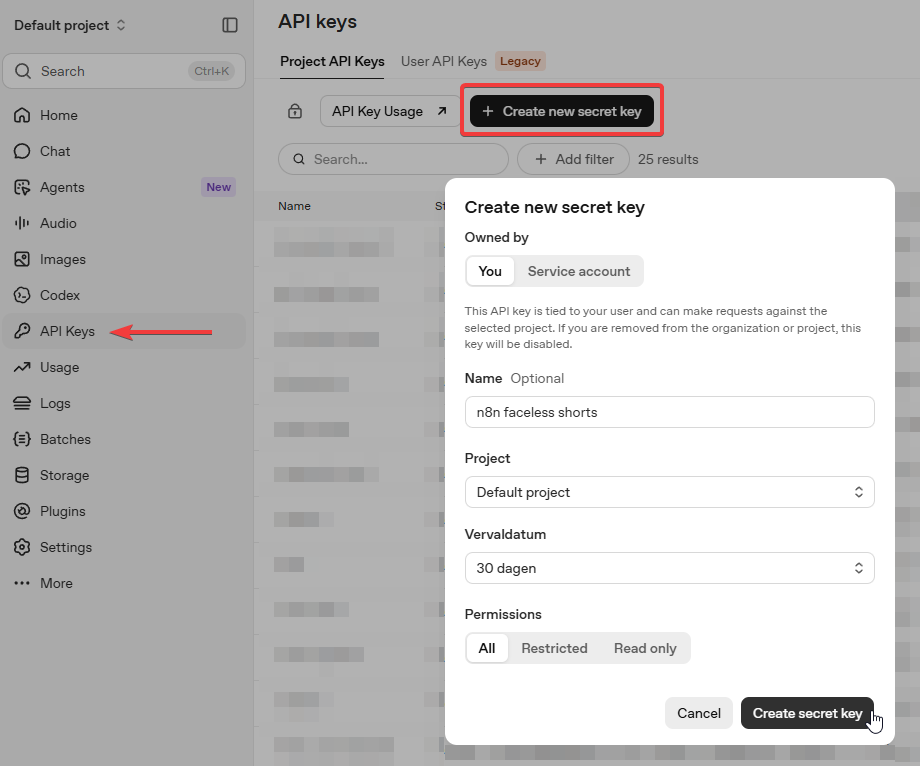Click the Settings gear icon
The image size is (920, 766).
tap(22, 547)
